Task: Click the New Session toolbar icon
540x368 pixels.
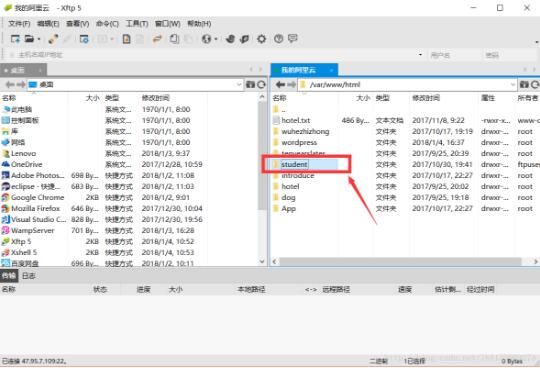Action: pos(15,39)
